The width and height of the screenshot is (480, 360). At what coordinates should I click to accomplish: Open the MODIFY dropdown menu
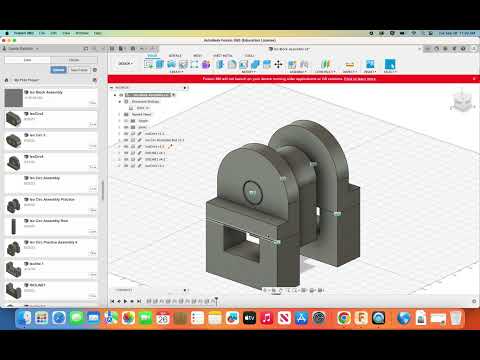click(249, 72)
